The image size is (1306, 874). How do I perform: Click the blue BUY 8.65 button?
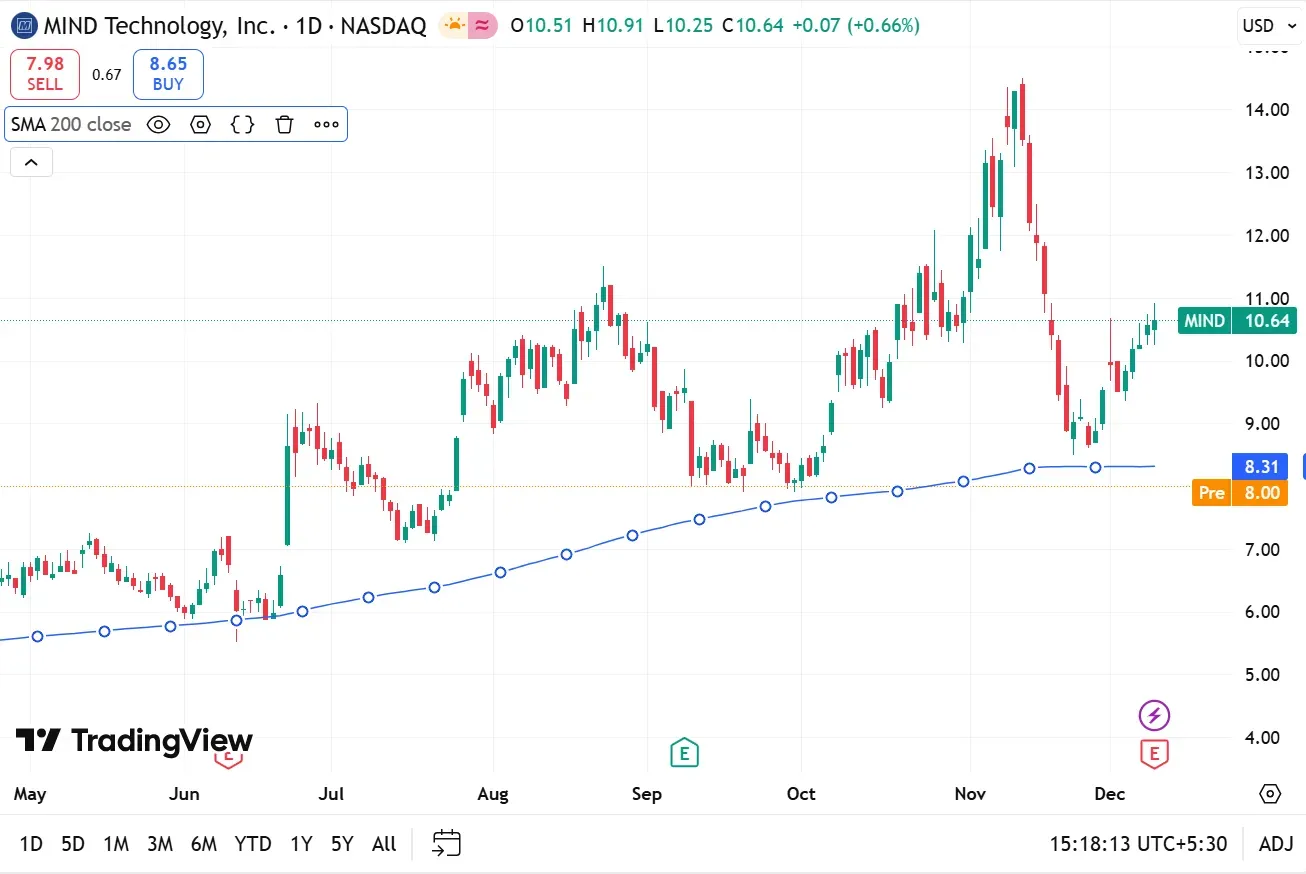click(168, 74)
